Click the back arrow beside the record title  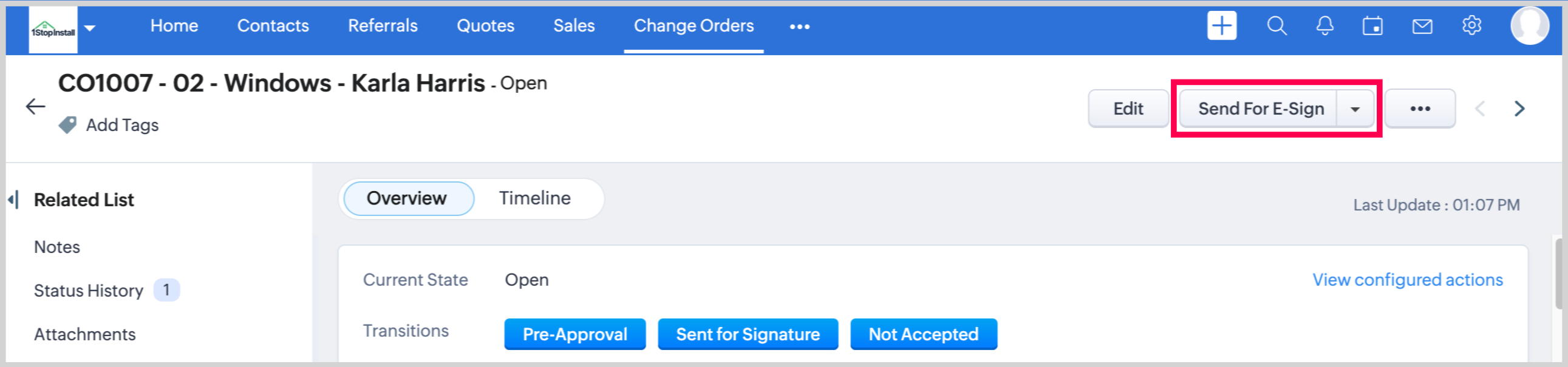[x=35, y=107]
